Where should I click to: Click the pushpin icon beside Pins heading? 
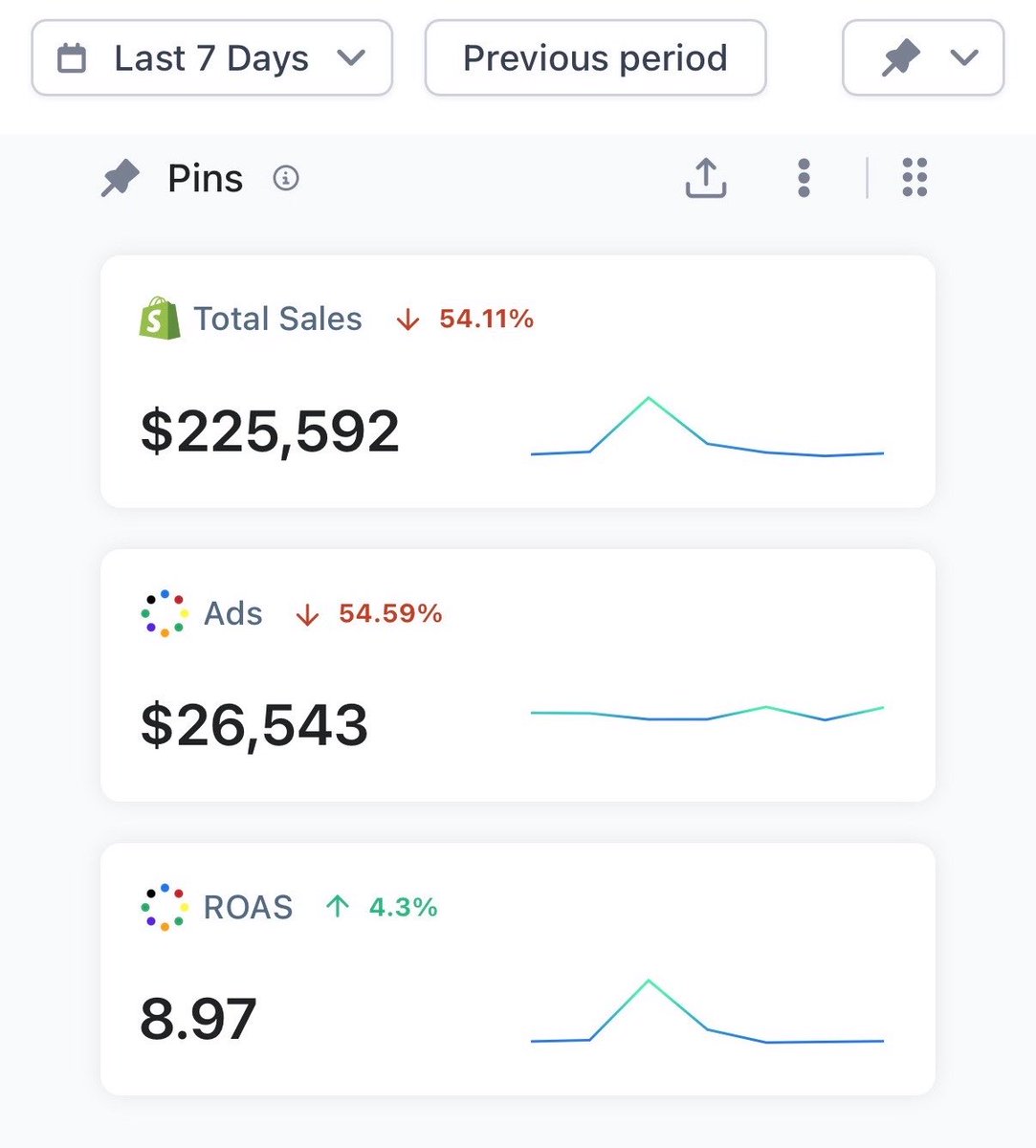pyautogui.click(x=121, y=179)
